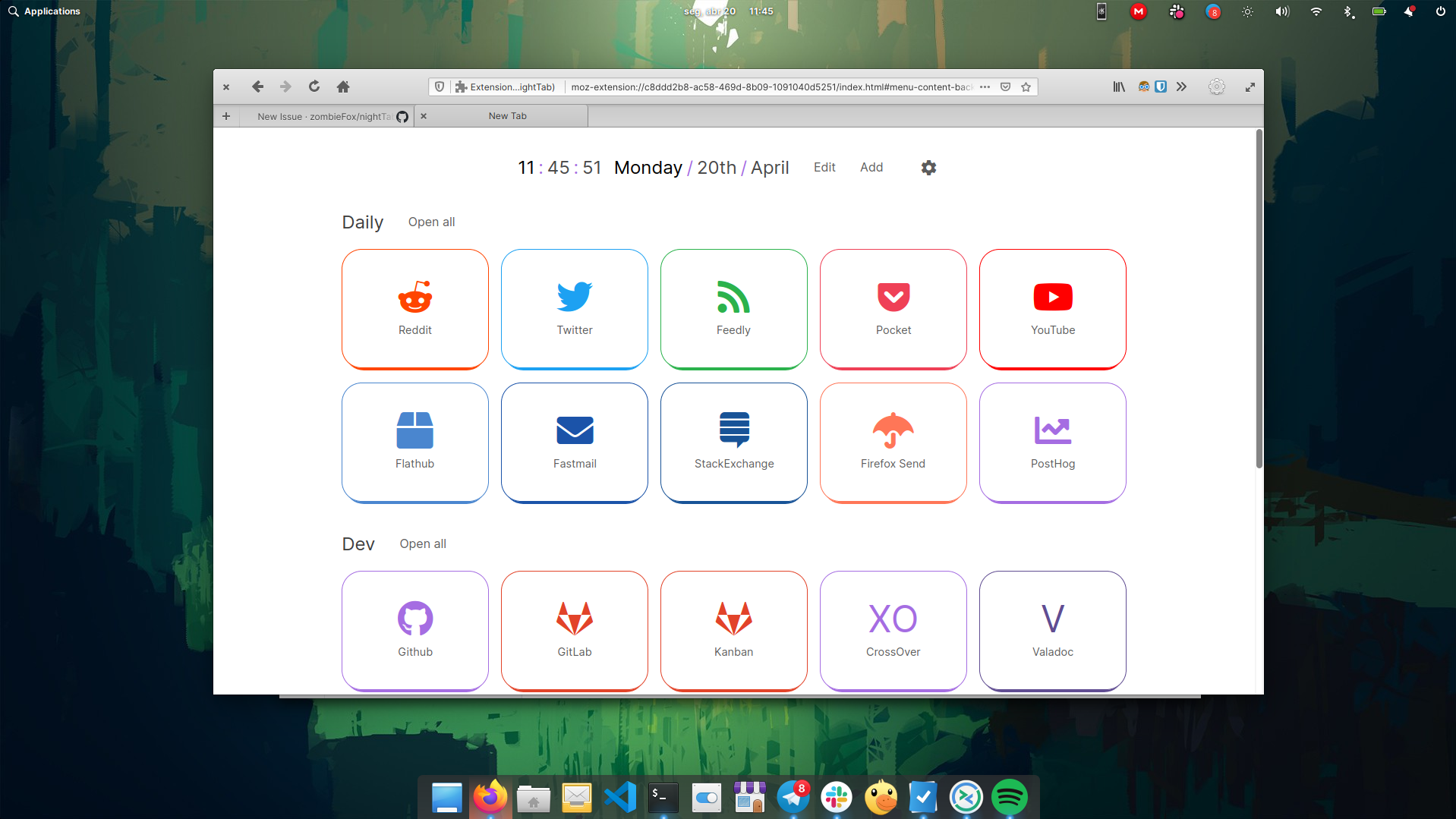The height and width of the screenshot is (819, 1456).
Task: Open the Valadoc bookmark tile
Action: pyautogui.click(x=1053, y=631)
